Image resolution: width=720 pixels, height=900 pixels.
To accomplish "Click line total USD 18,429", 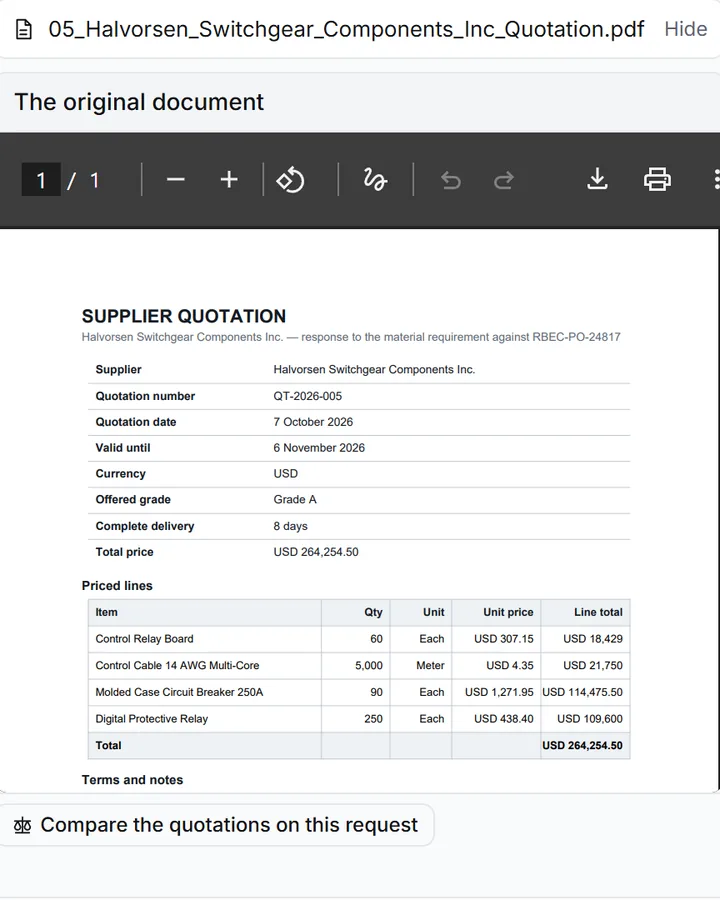I will (x=593, y=639).
